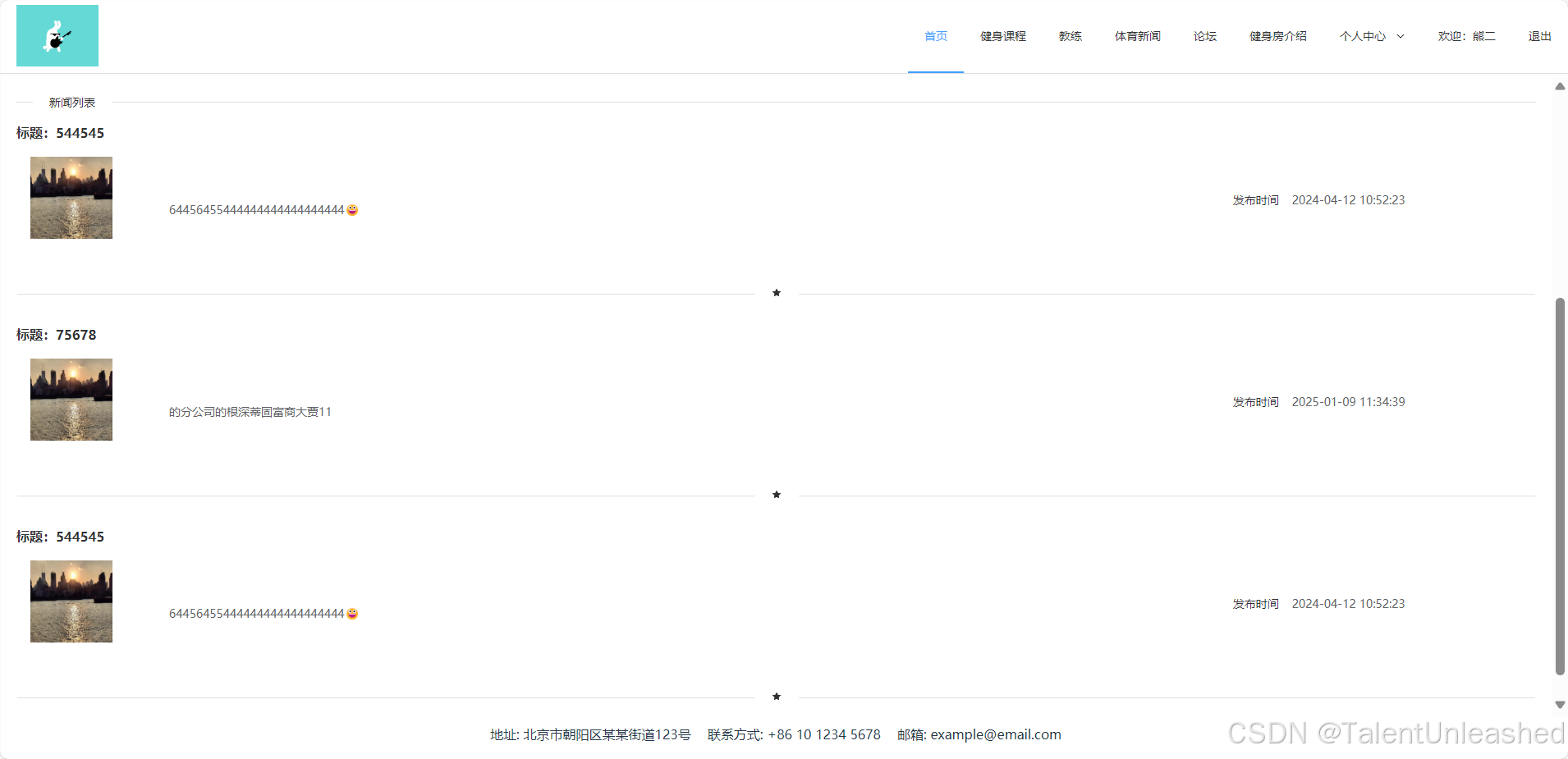Click the first 标题: 544545 heading
The height and width of the screenshot is (759, 1568).
tap(61, 133)
